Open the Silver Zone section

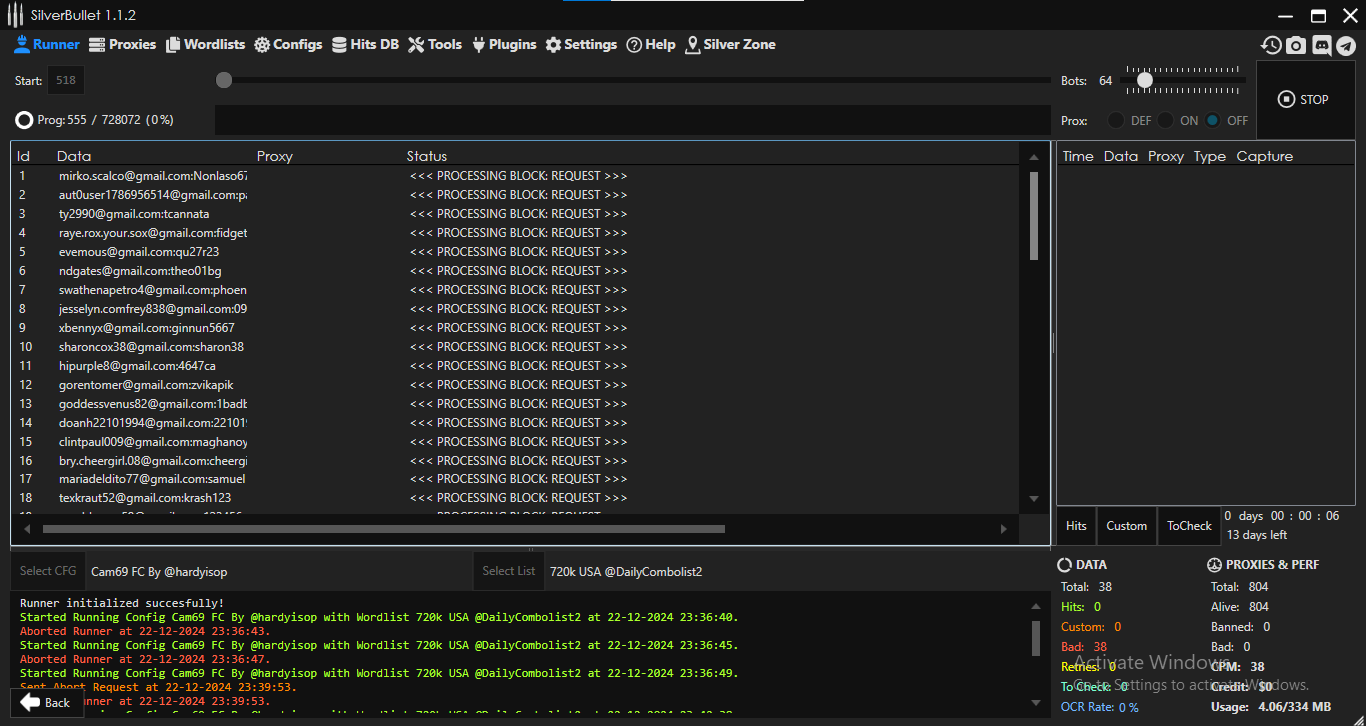click(x=730, y=44)
